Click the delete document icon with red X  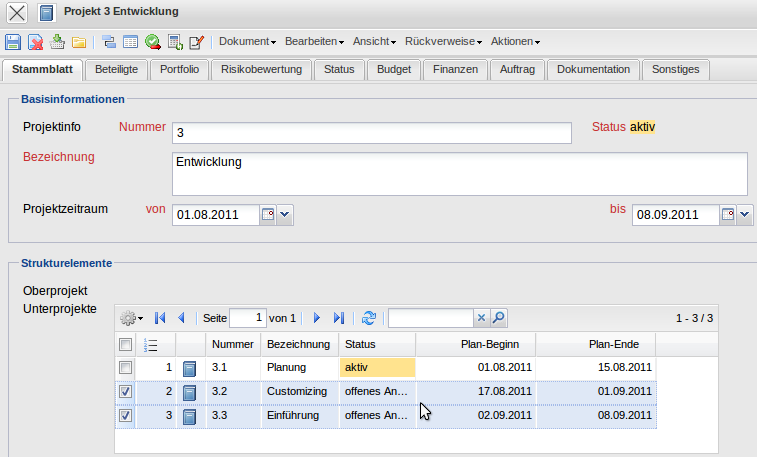click(x=35, y=42)
